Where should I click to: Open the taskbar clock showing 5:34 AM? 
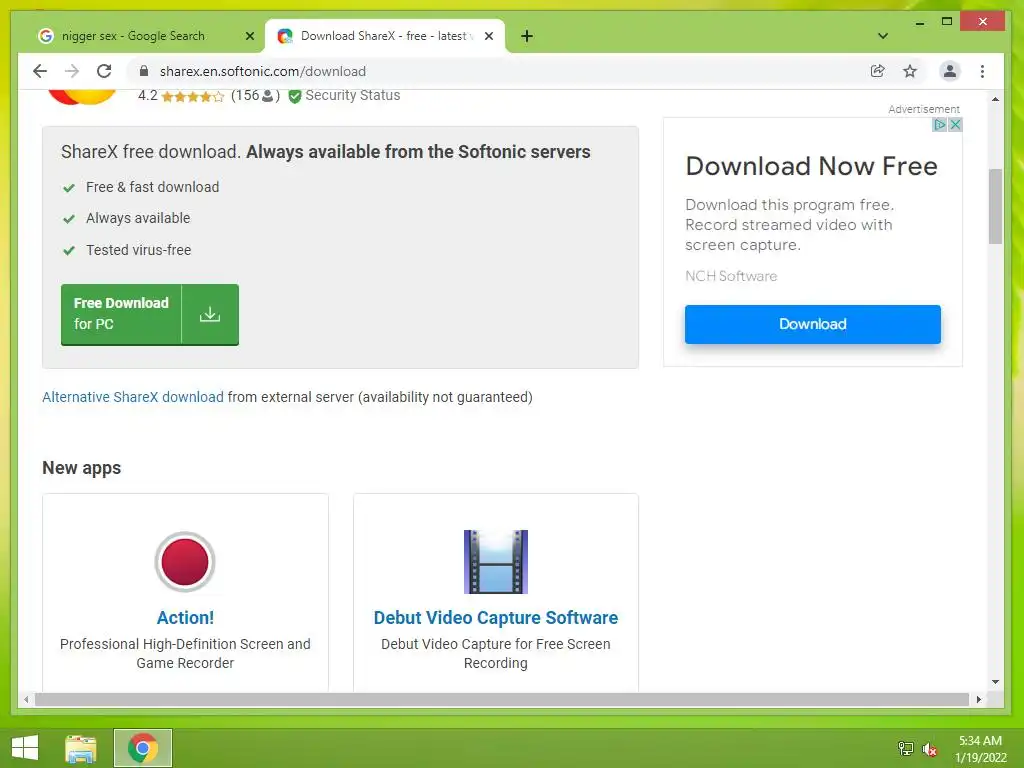tap(980, 748)
